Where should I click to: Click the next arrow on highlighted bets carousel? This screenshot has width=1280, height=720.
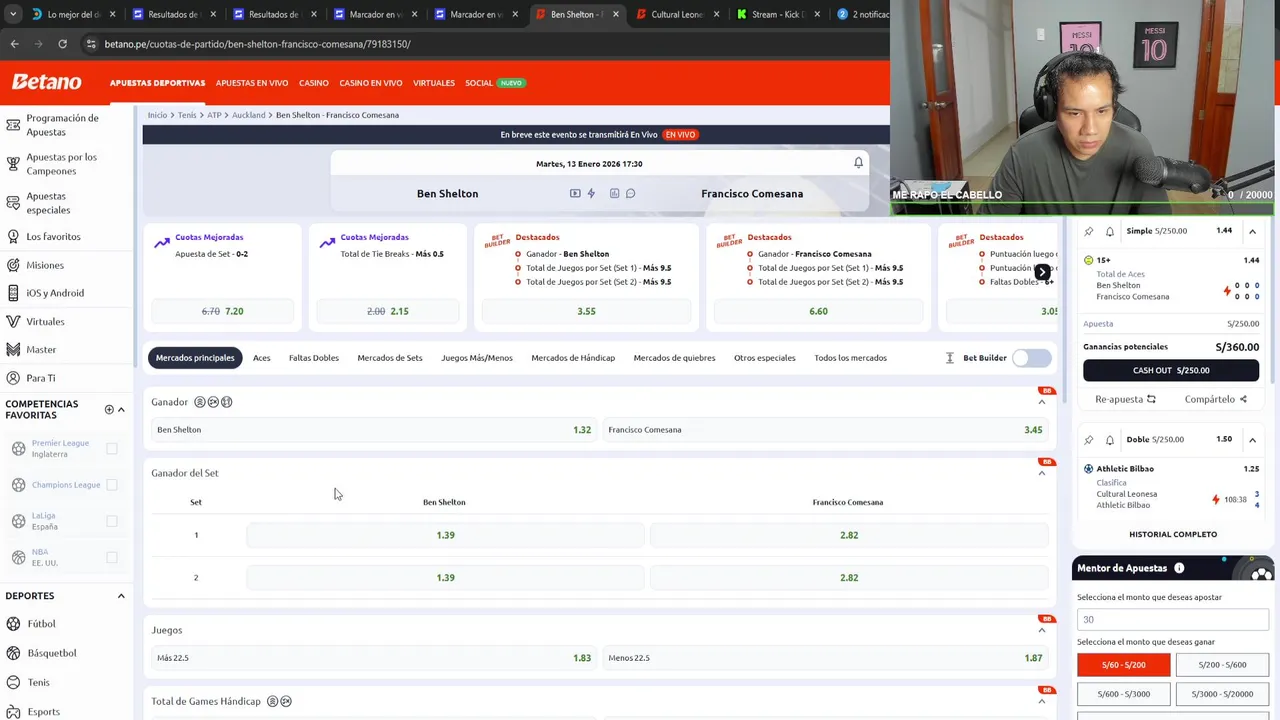(1042, 272)
